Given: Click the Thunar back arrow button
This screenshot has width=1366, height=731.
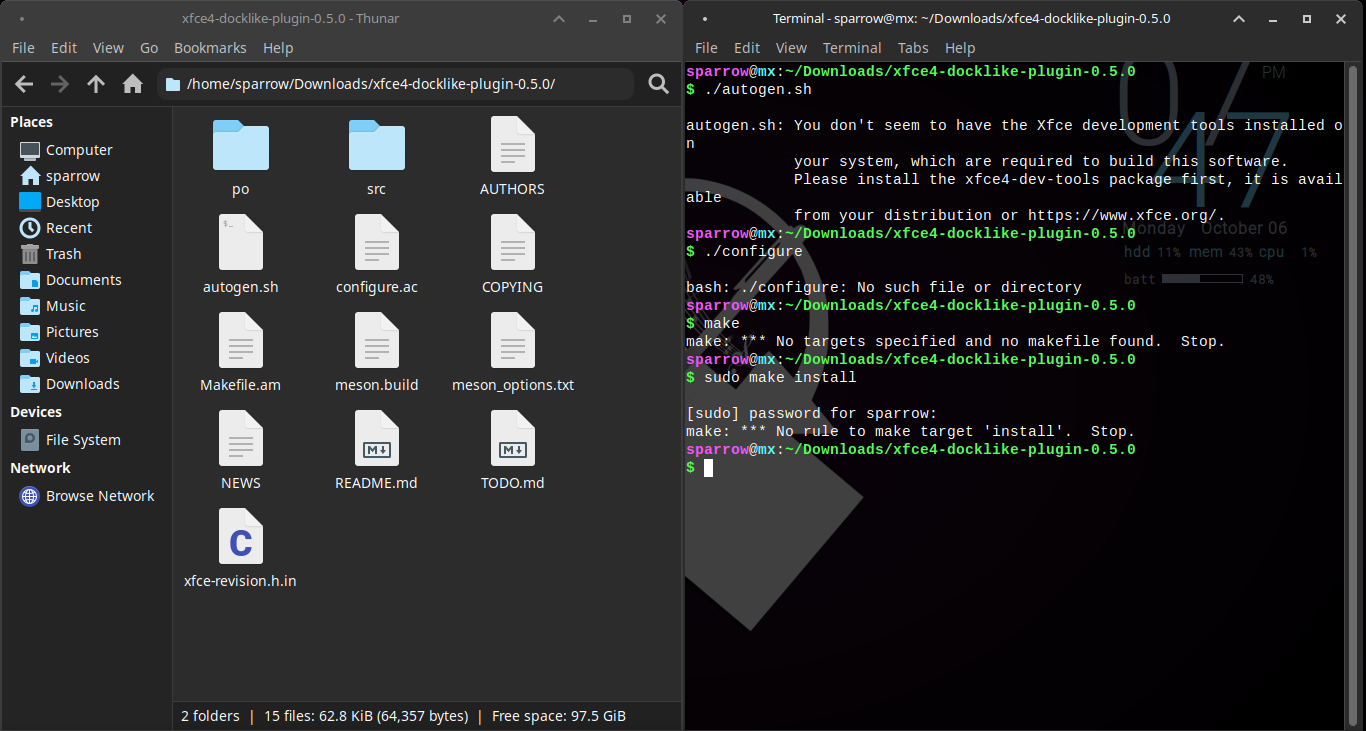Looking at the screenshot, I should 24,84.
